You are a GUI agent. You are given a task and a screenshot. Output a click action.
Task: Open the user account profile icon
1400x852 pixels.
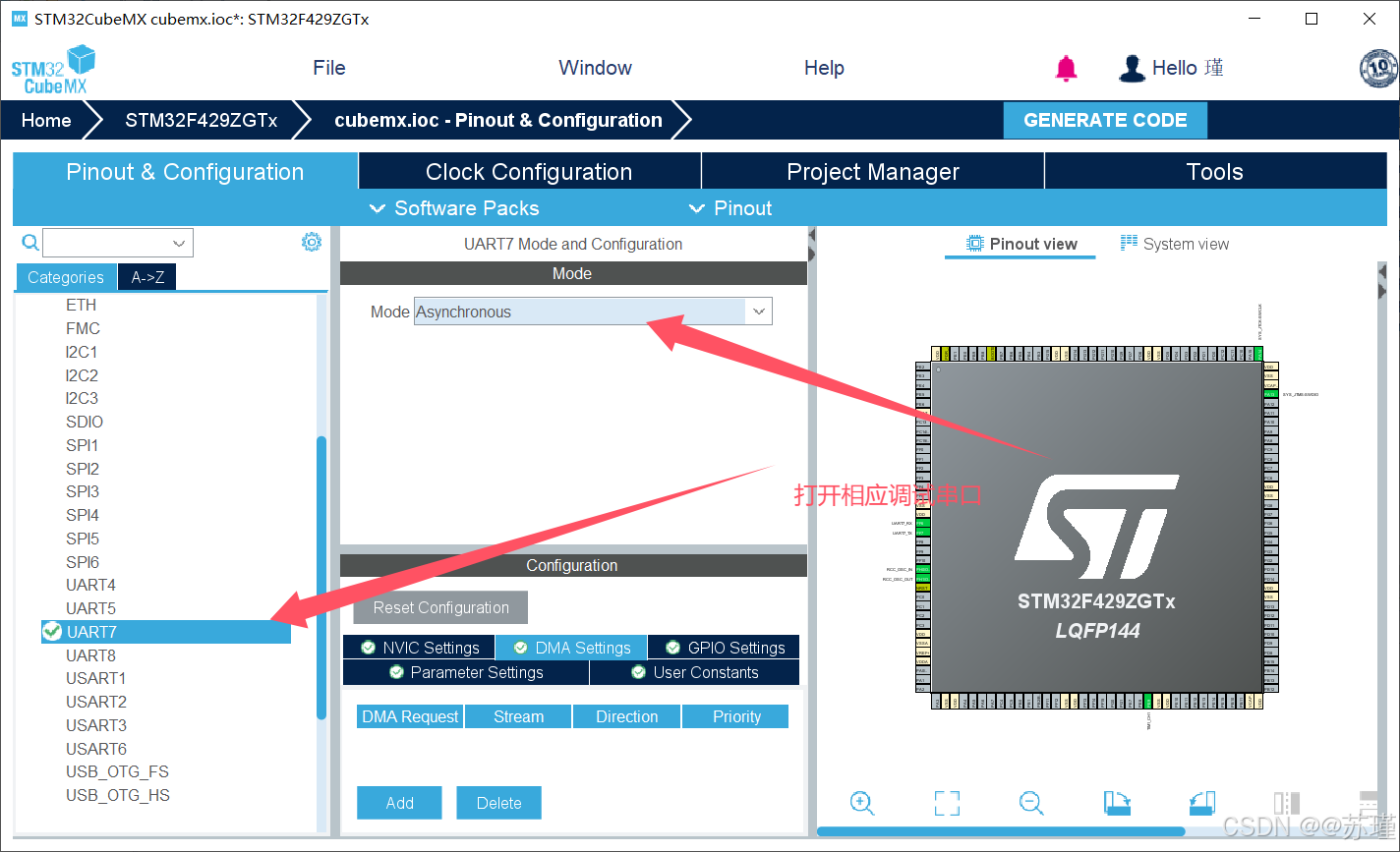(x=1133, y=68)
